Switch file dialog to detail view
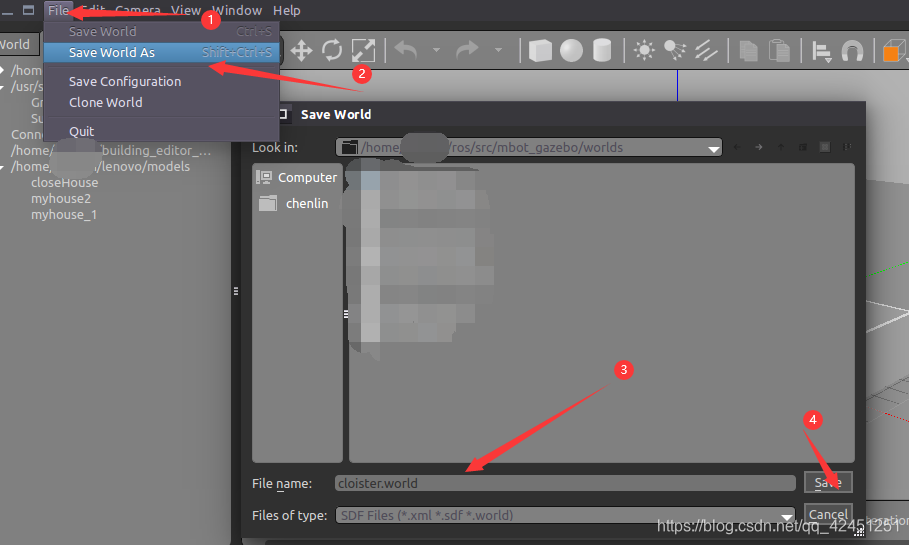Screen dimensions: 909x545 click(x=847, y=147)
